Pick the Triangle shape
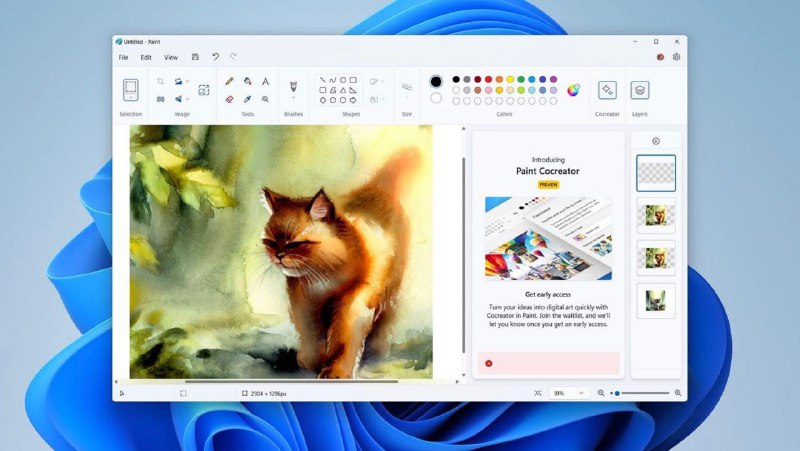Image resolution: width=800 pixels, height=451 pixels. pyautogui.click(x=343, y=90)
